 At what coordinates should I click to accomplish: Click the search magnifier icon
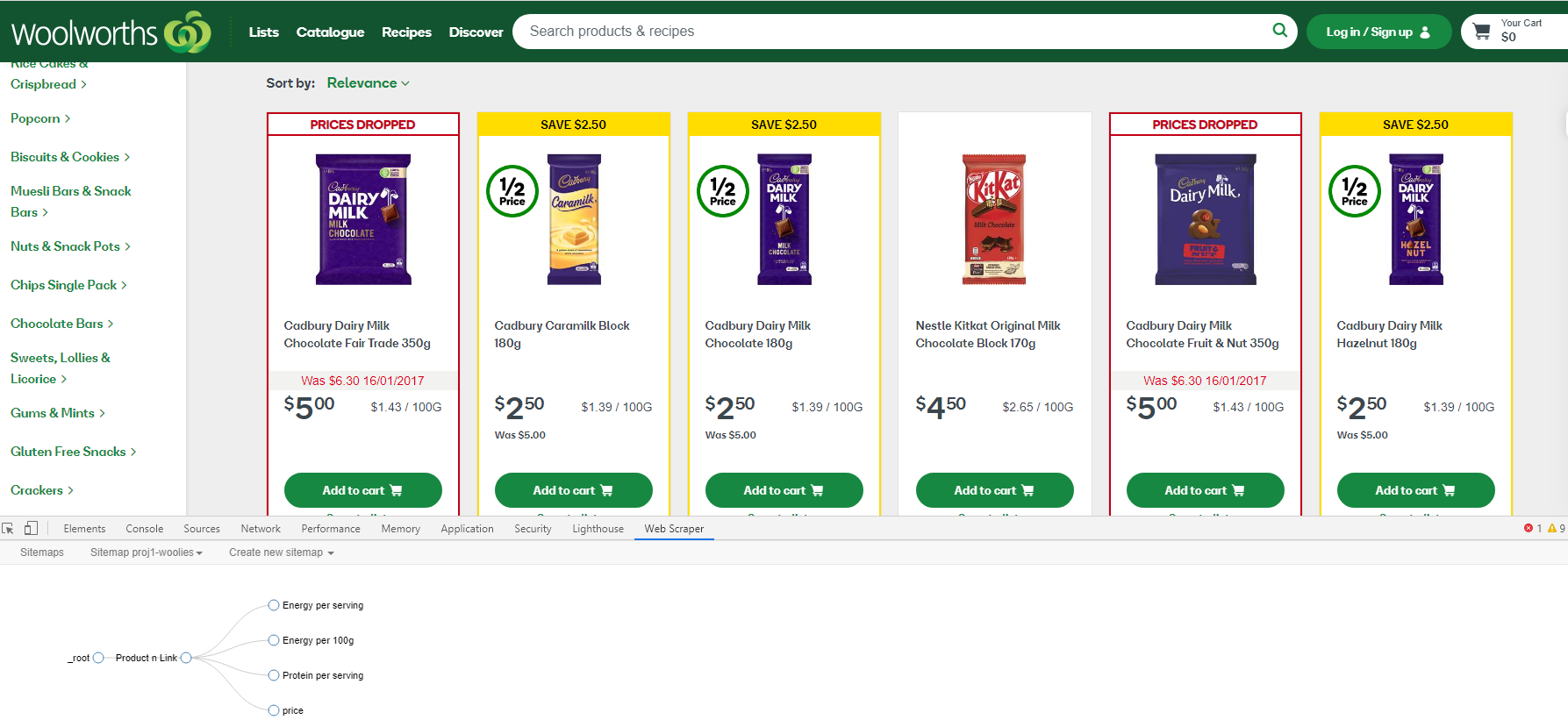click(x=1279, y=31)
